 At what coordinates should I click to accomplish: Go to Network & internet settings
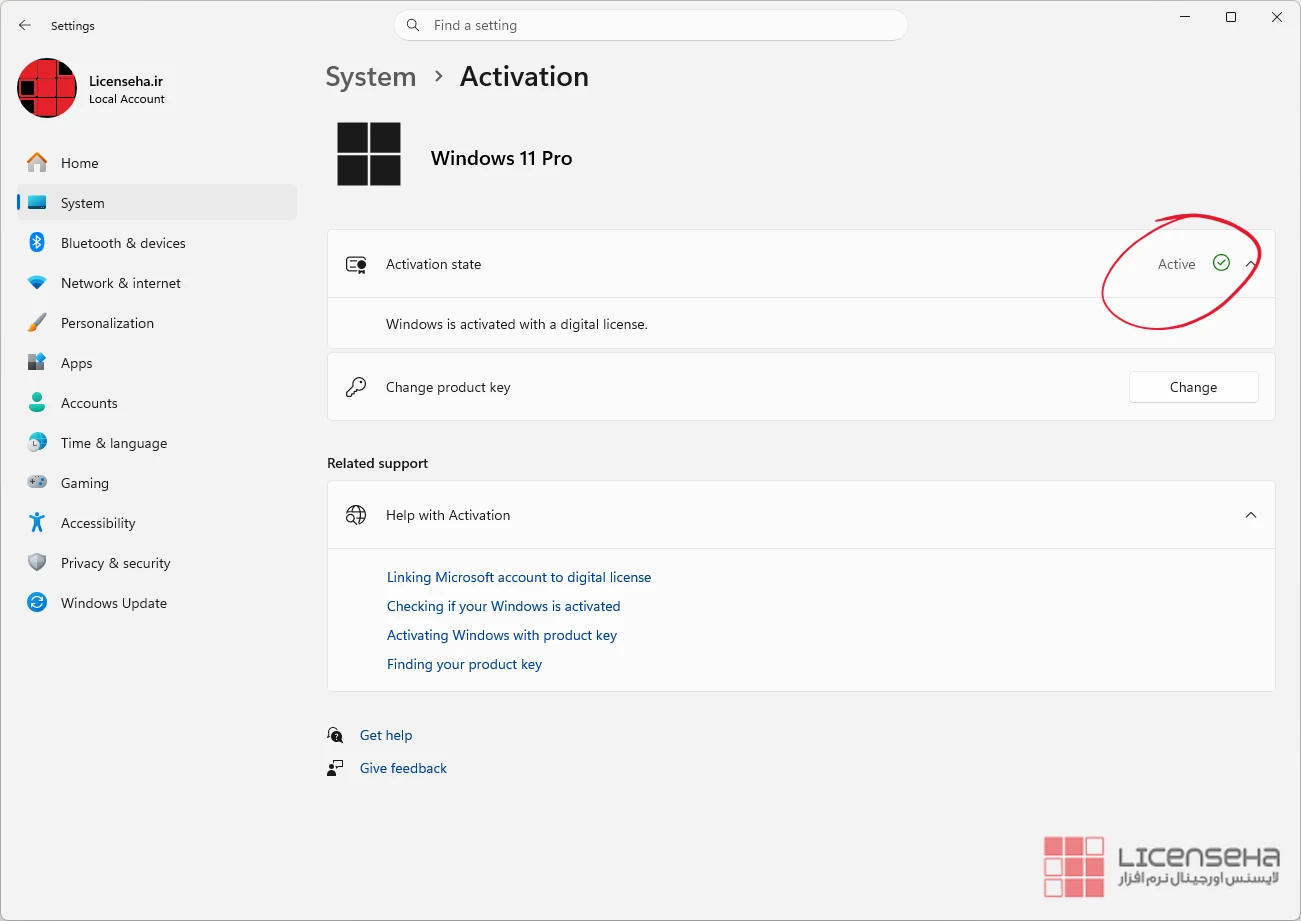[x=157, y=283]
